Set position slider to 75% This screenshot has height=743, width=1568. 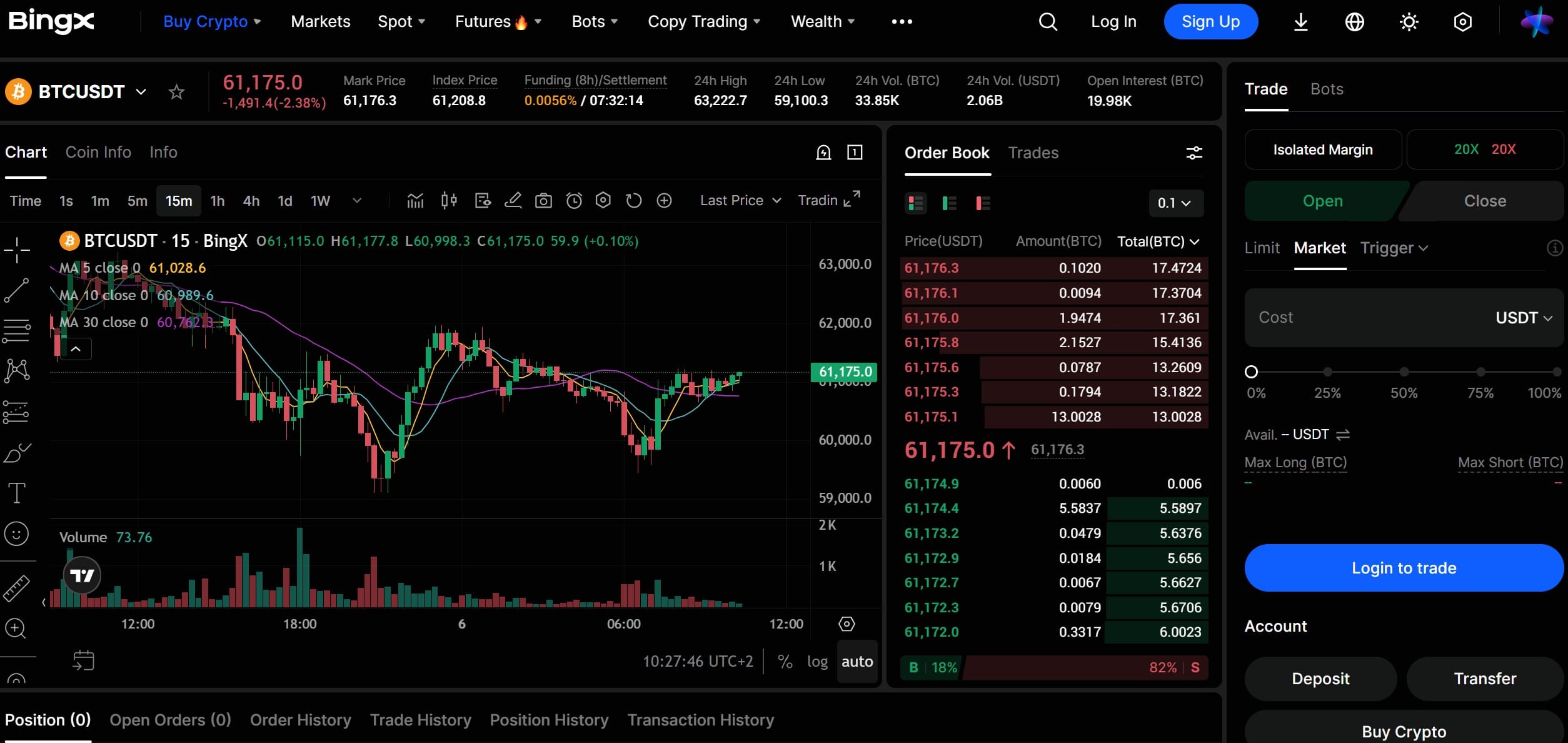point(1480,372)
